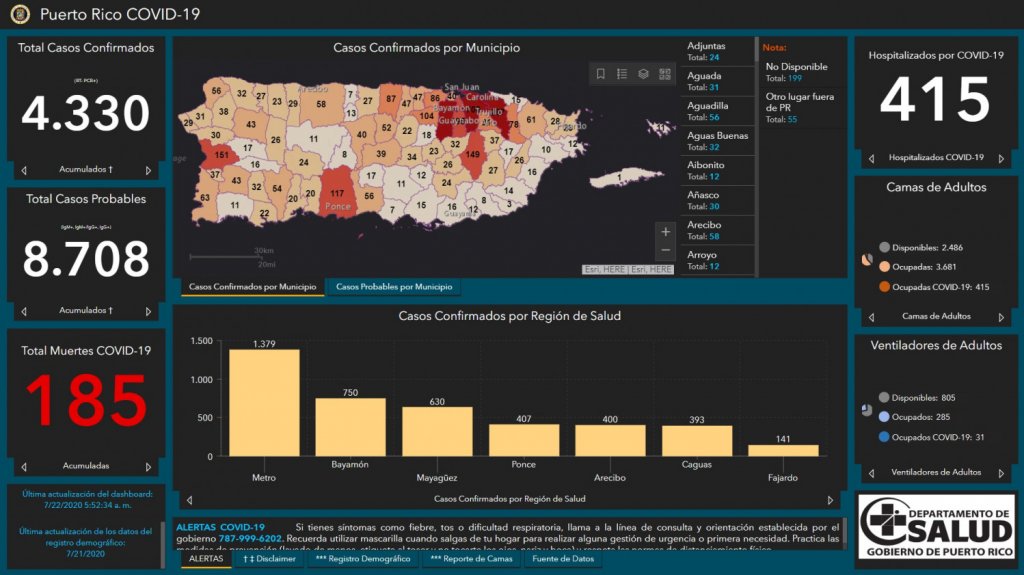Click the orange Ocupadas COVID-19 legend swatch
Image resolution: width=1024 pixels, height=575 pixels.
pyautogui.click(x=885, y=287)
